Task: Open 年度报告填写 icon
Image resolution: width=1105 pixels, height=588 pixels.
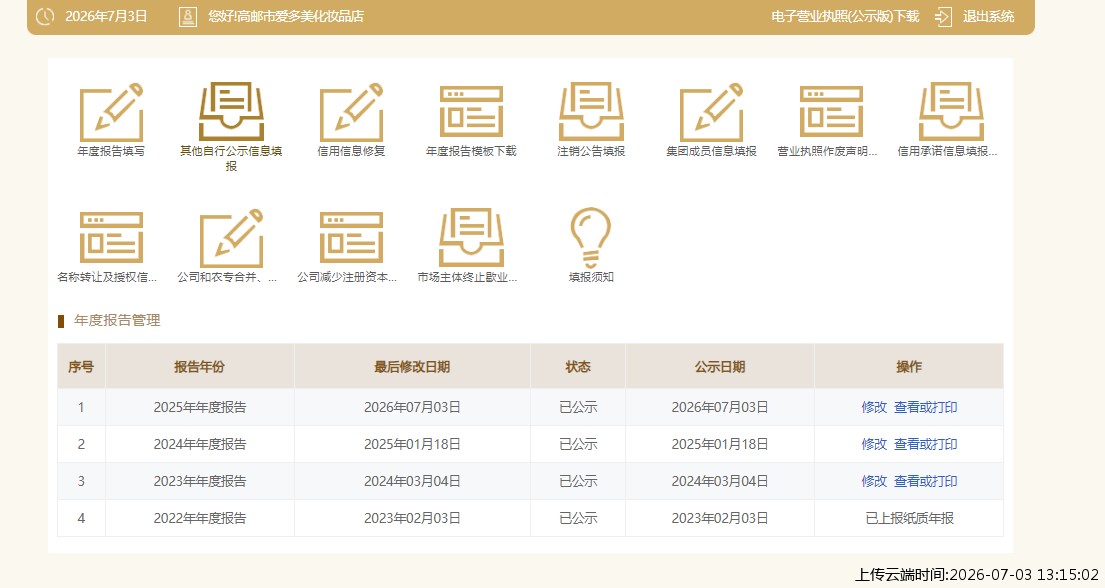Action: 111,112
